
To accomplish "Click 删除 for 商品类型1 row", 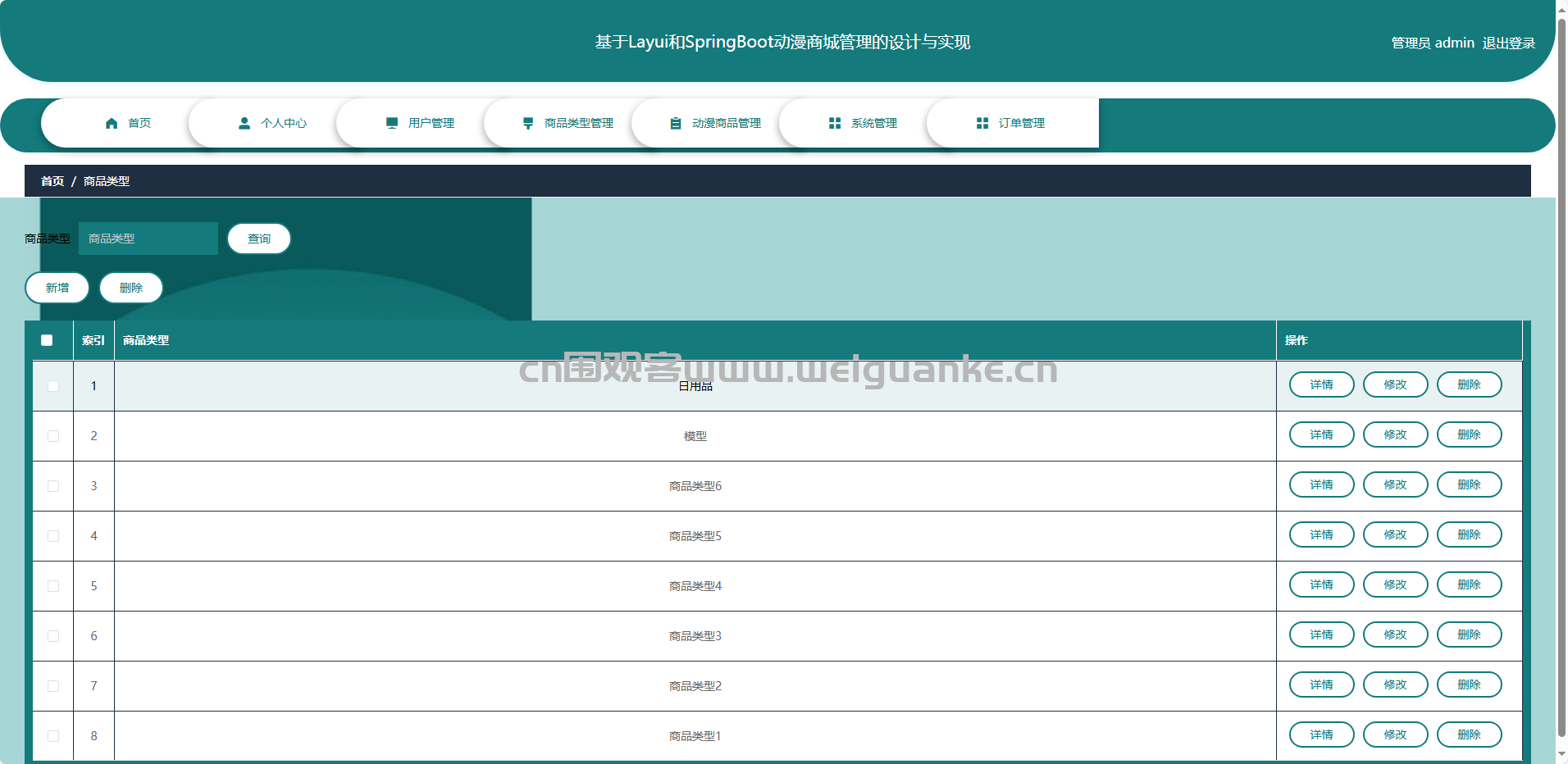I will tap(1470, 734).
